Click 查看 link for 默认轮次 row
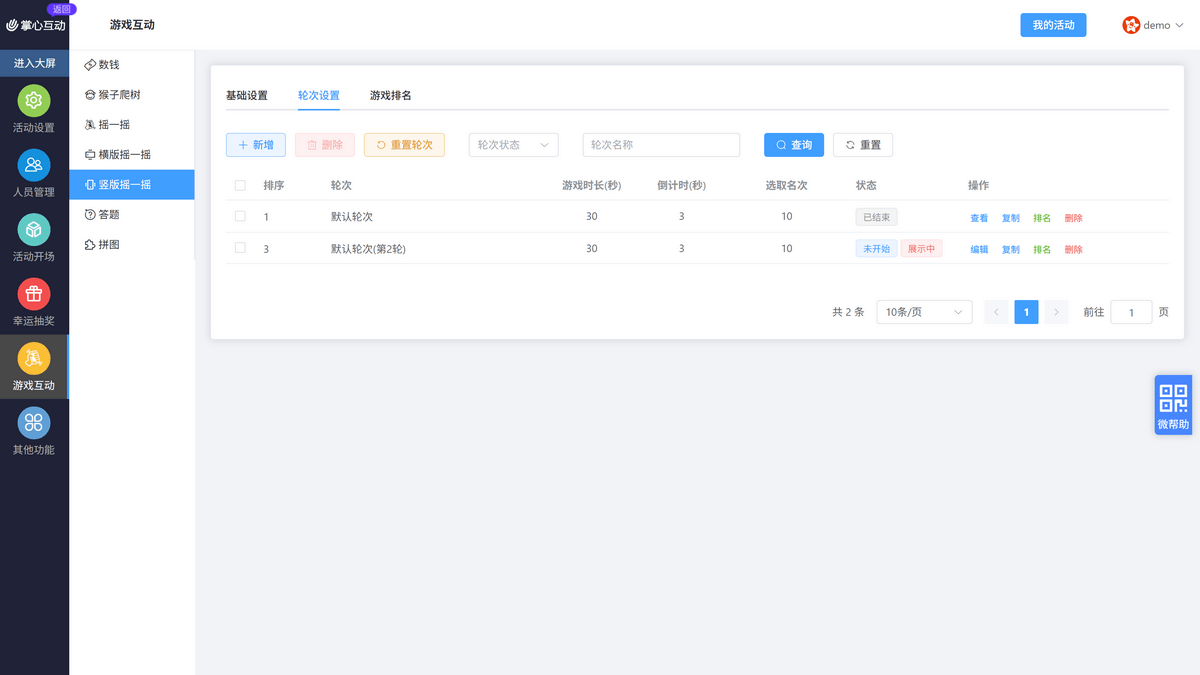 pyautogui.click(x=979, y=218)
